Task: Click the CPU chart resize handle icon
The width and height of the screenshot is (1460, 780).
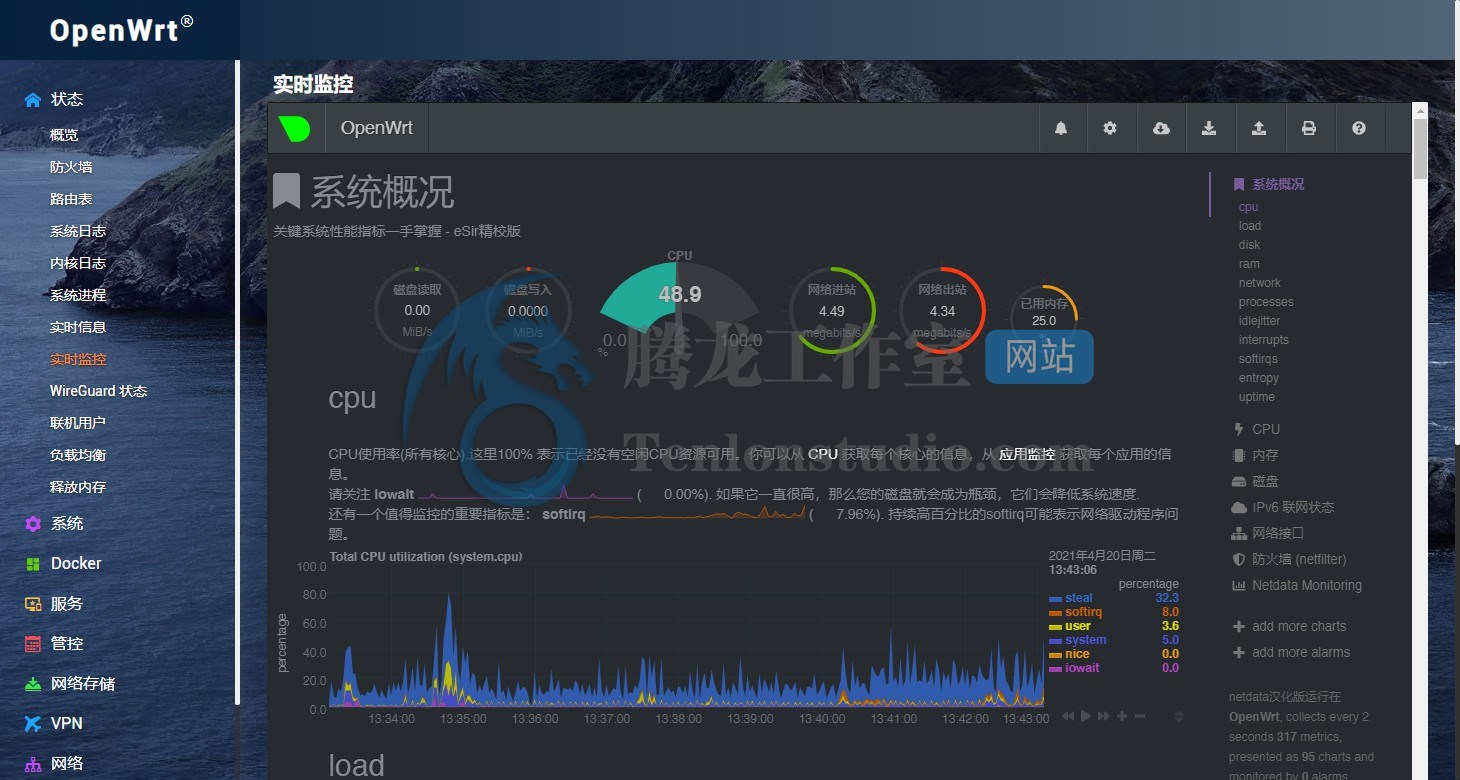Action: pos(1178,716)
